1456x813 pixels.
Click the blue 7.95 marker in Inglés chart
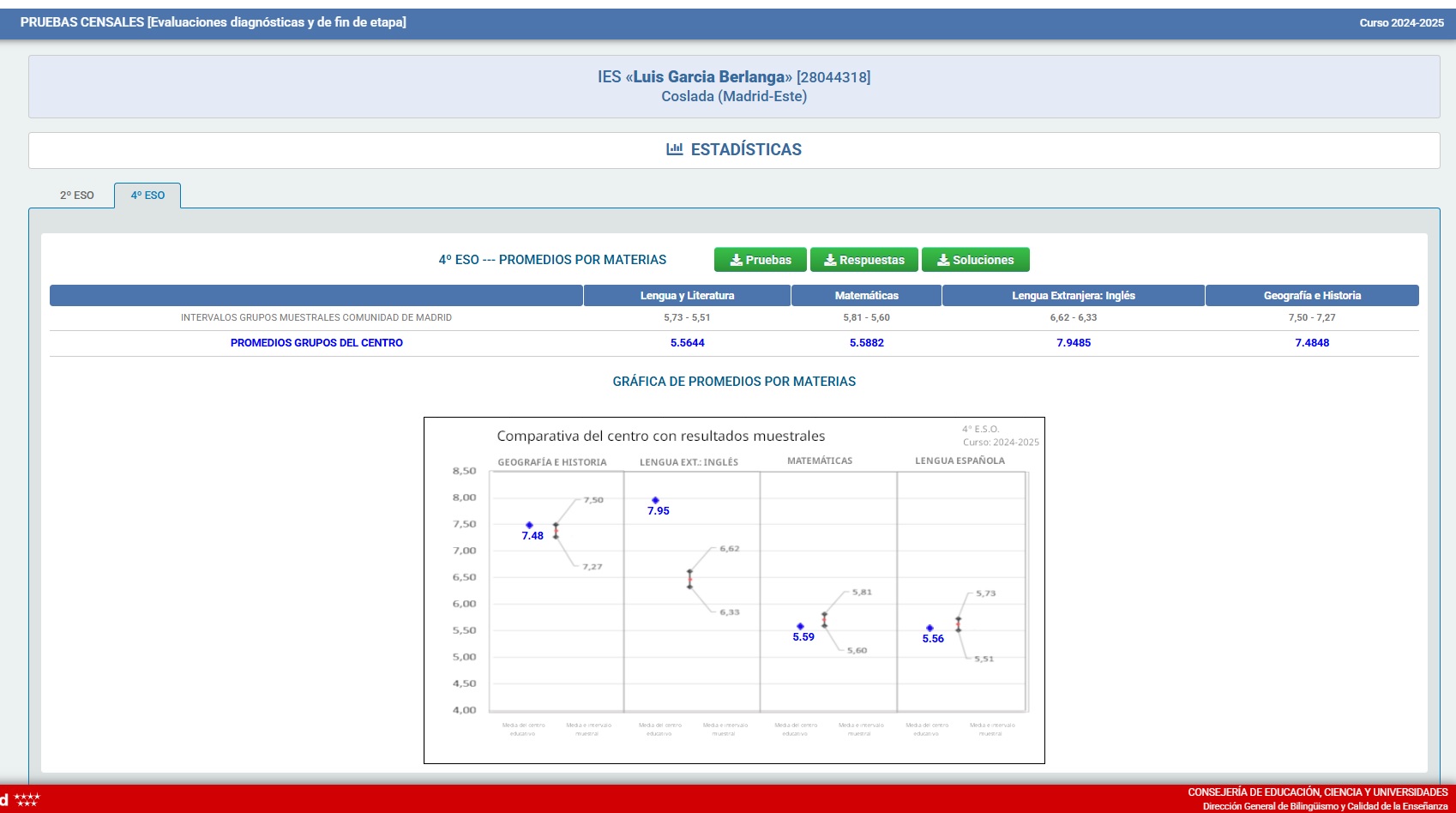point(655,500)
